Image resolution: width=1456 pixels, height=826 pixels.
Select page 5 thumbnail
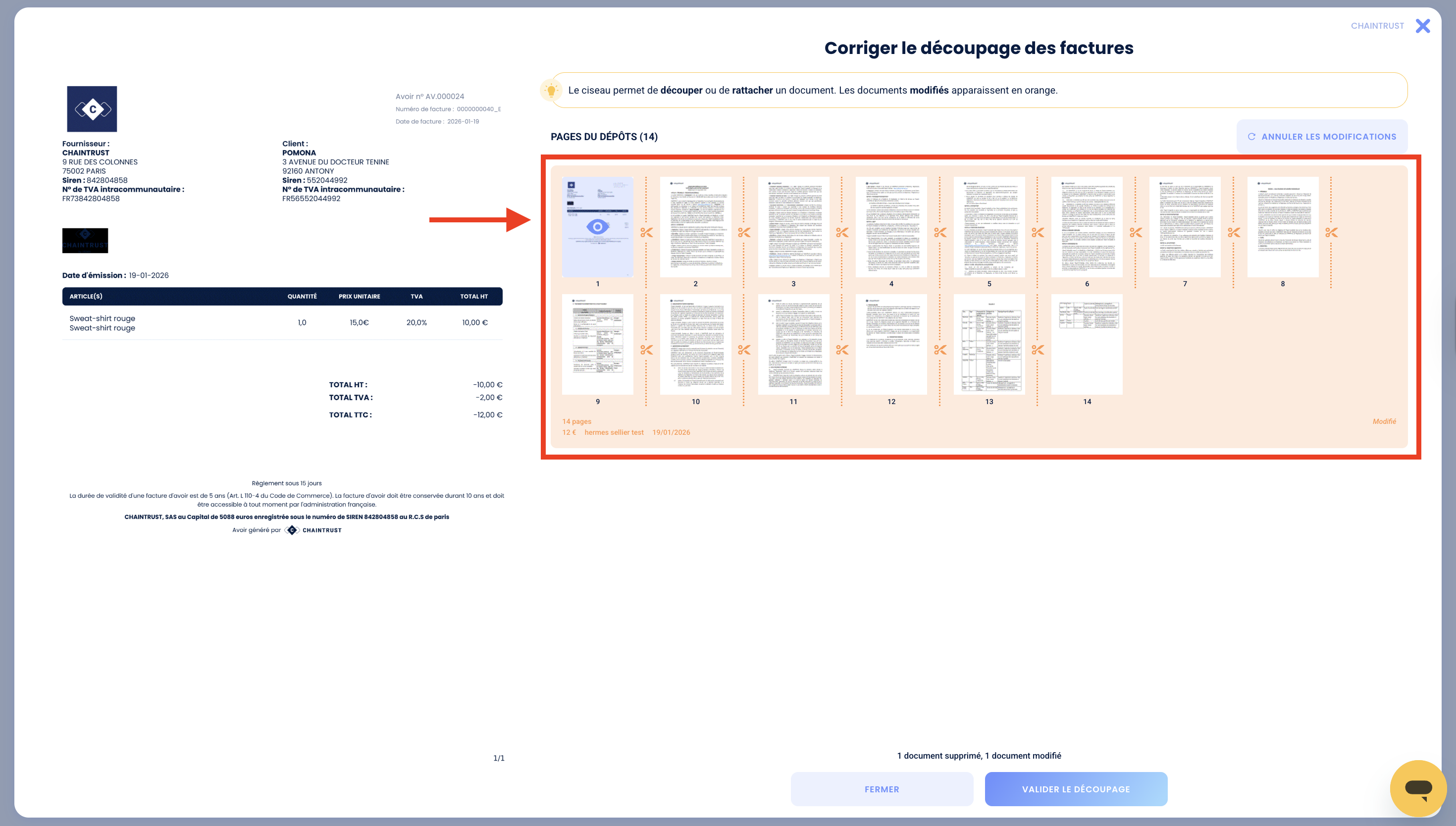coord(989,227)
